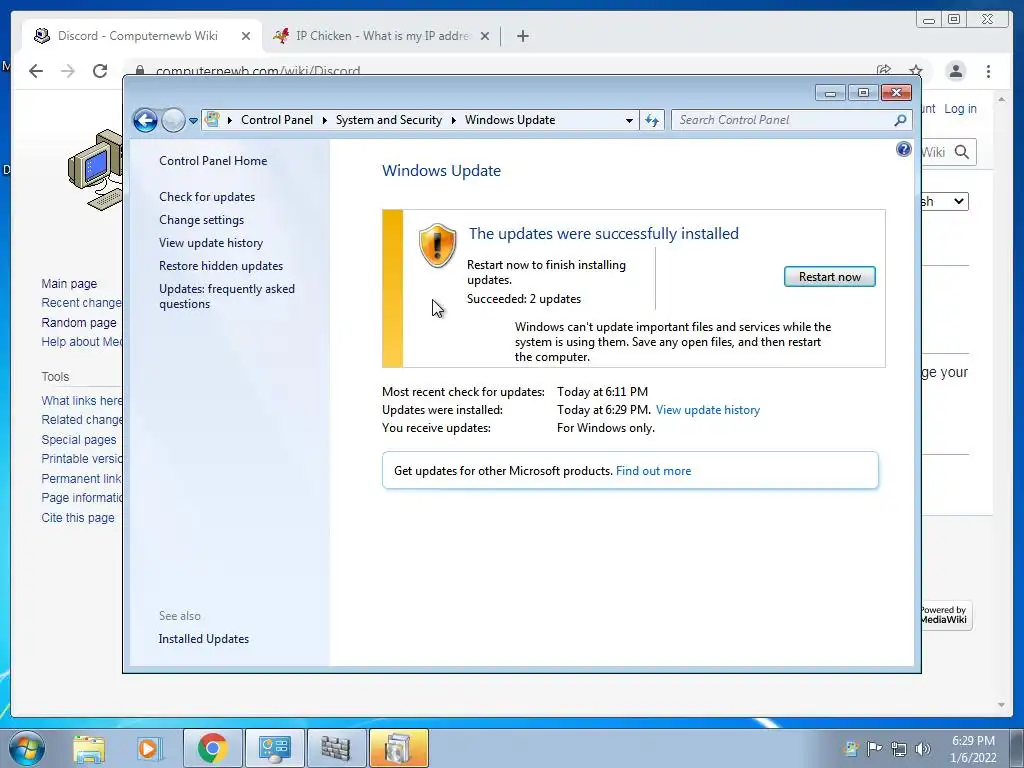The height and width of the screenshot is (768, 1024).
Task: Click Find out more link
Action: [x=653, y=471]
